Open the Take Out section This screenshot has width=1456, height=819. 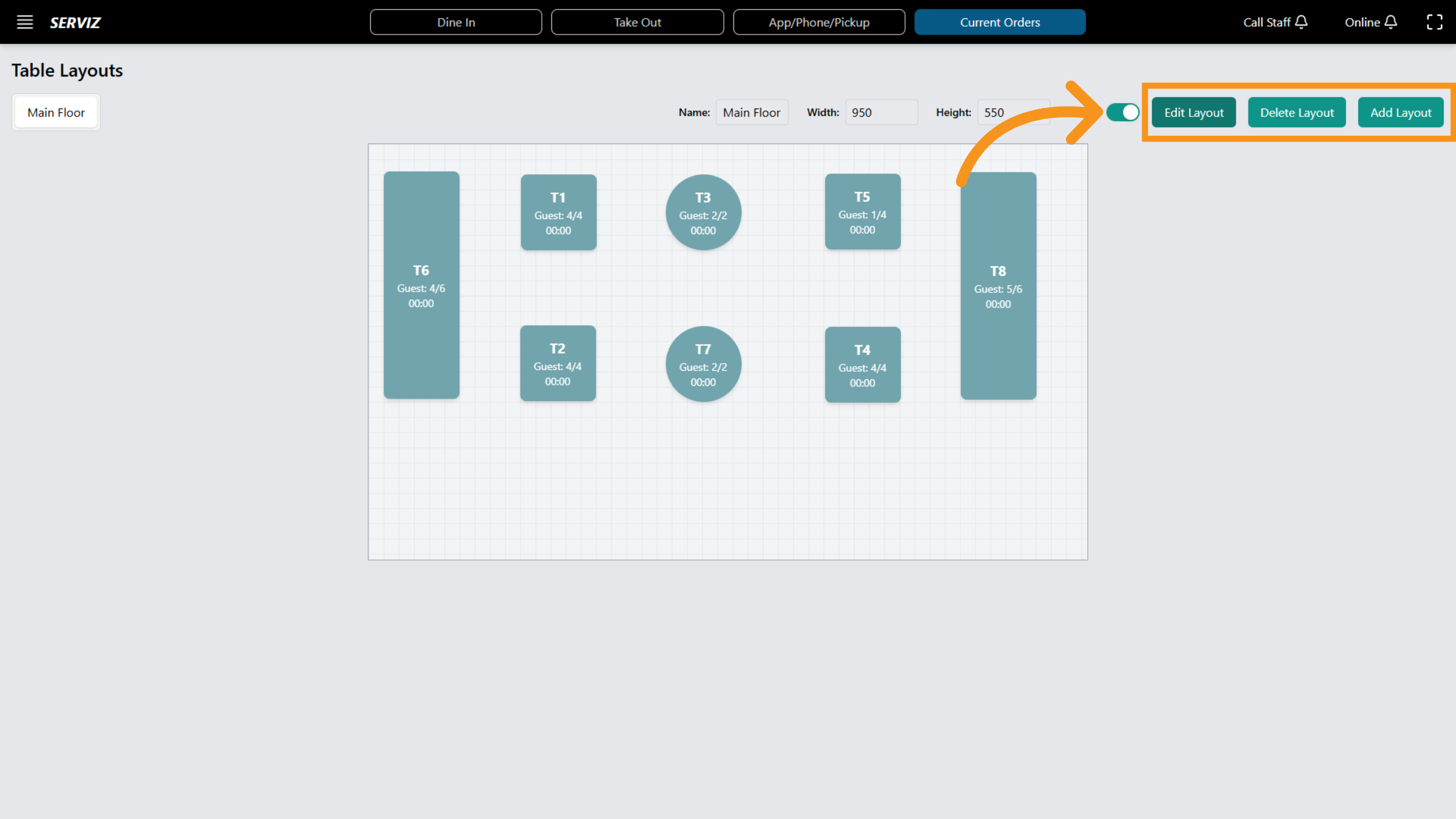coord(637,22)
